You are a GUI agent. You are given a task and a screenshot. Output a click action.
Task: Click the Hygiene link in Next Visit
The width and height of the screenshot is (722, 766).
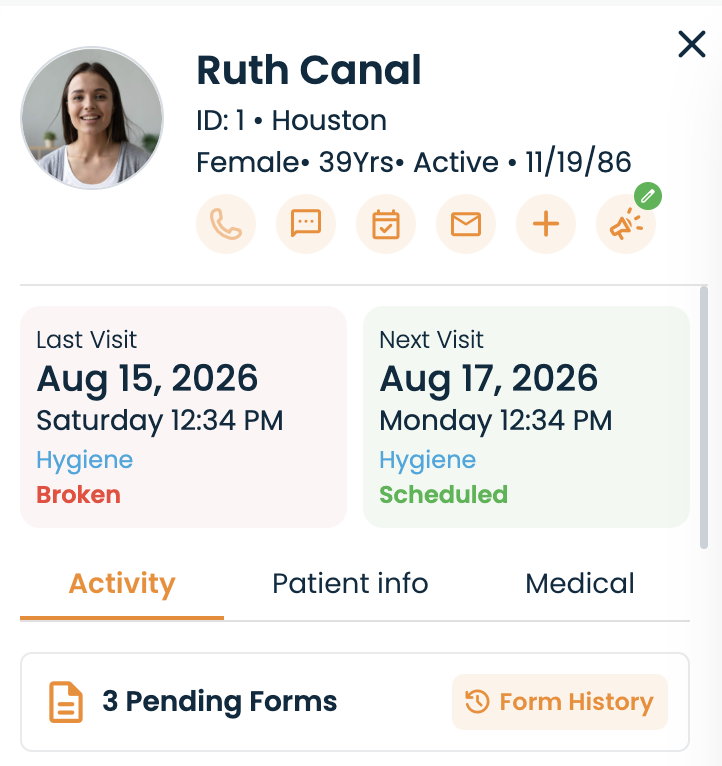tap(427, 460)
